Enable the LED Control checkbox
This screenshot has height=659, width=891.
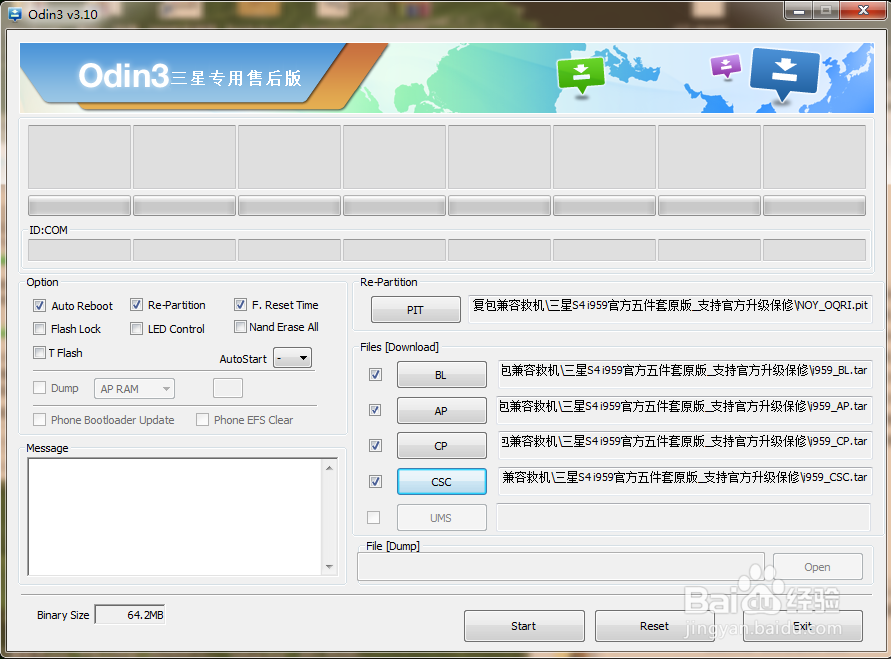(x=136, y=328)
